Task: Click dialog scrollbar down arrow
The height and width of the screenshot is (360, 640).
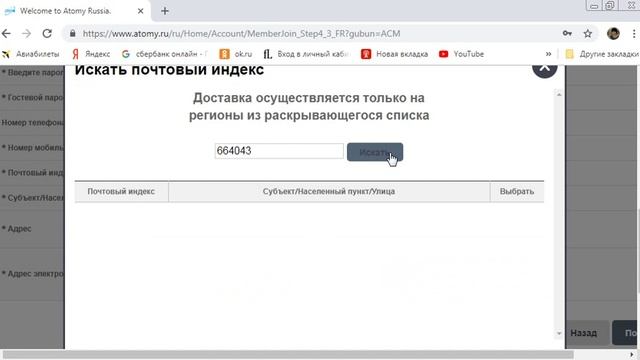Action: pos(559,333)
